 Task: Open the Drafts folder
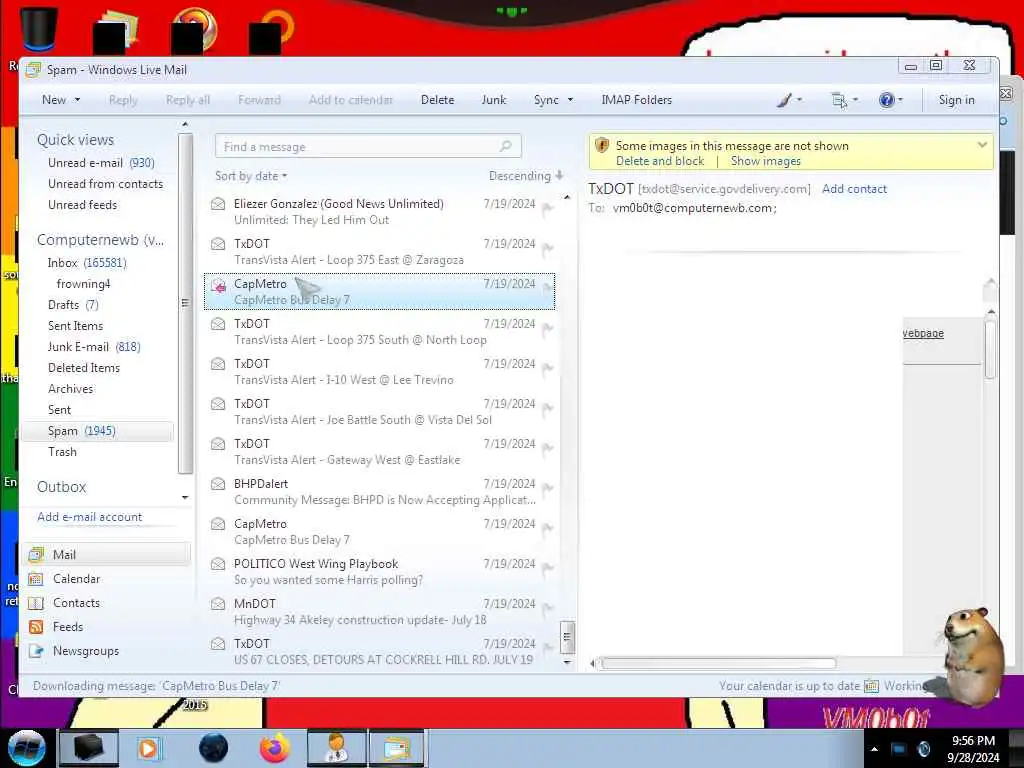72,305
